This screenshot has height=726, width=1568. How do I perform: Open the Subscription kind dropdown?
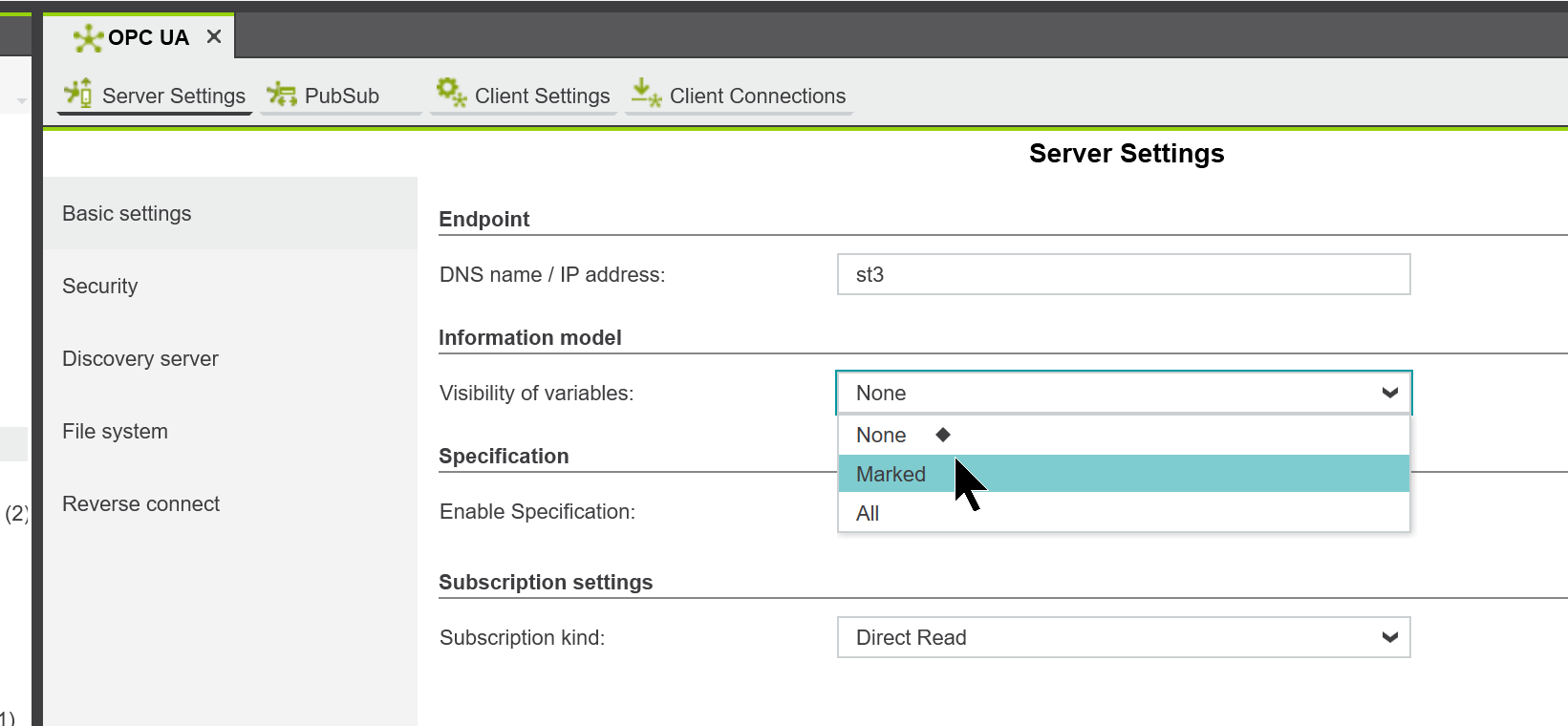coord(1123,637)
